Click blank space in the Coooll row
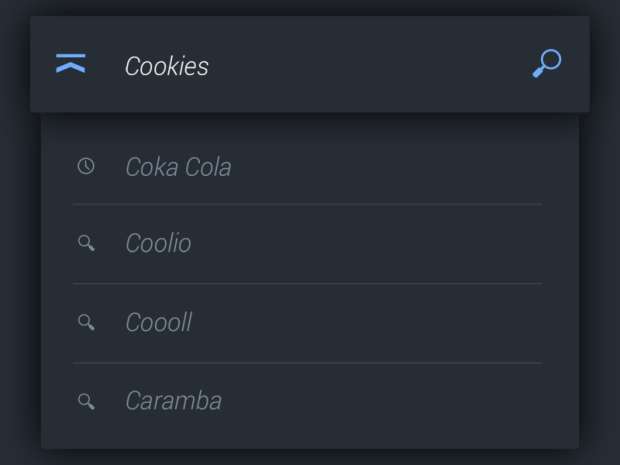Viewport: 620px width, 465px height. point(400,323)
